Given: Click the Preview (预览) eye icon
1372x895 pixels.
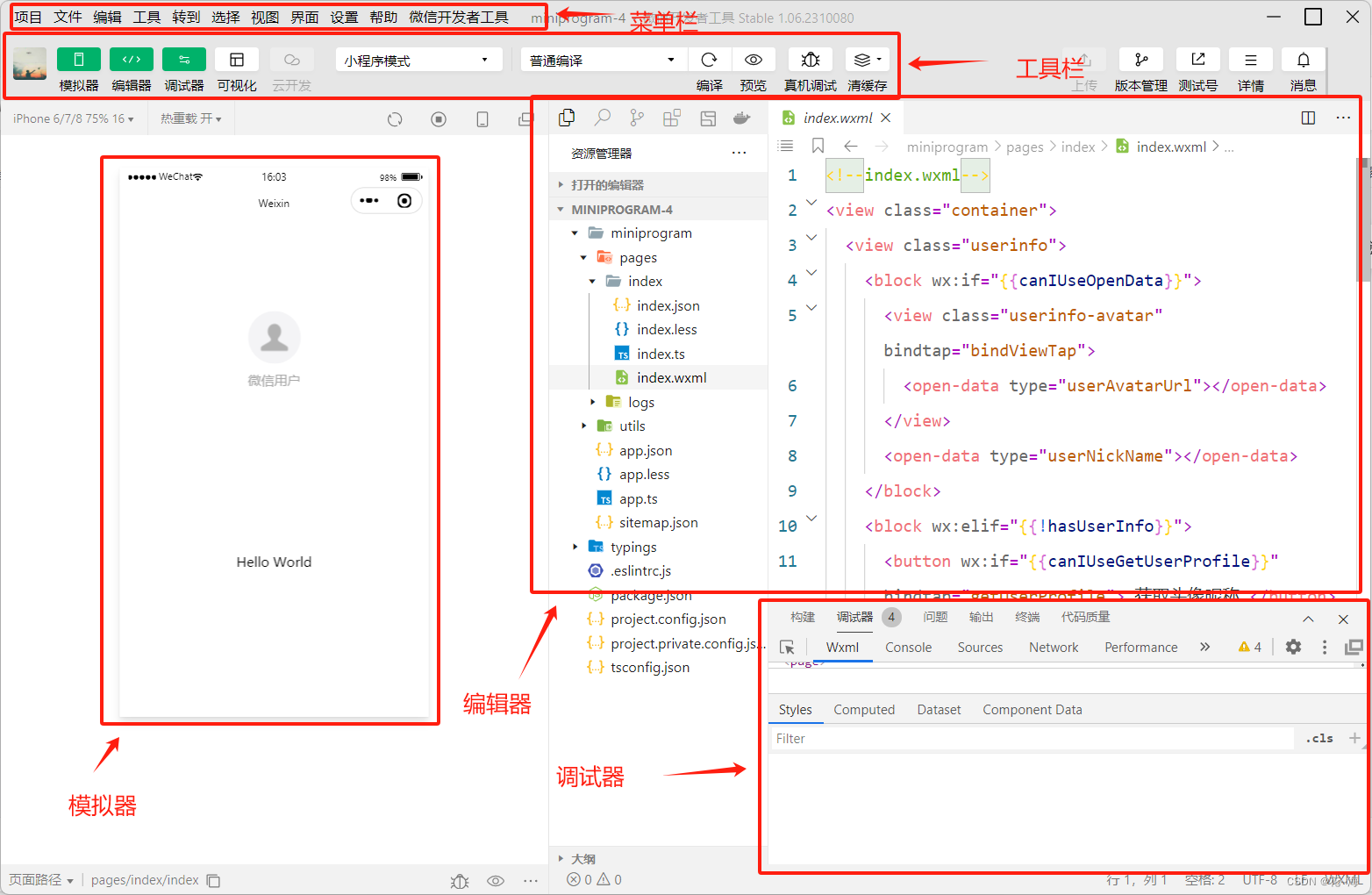Looking at the screenshot, I should pos(754,60).
